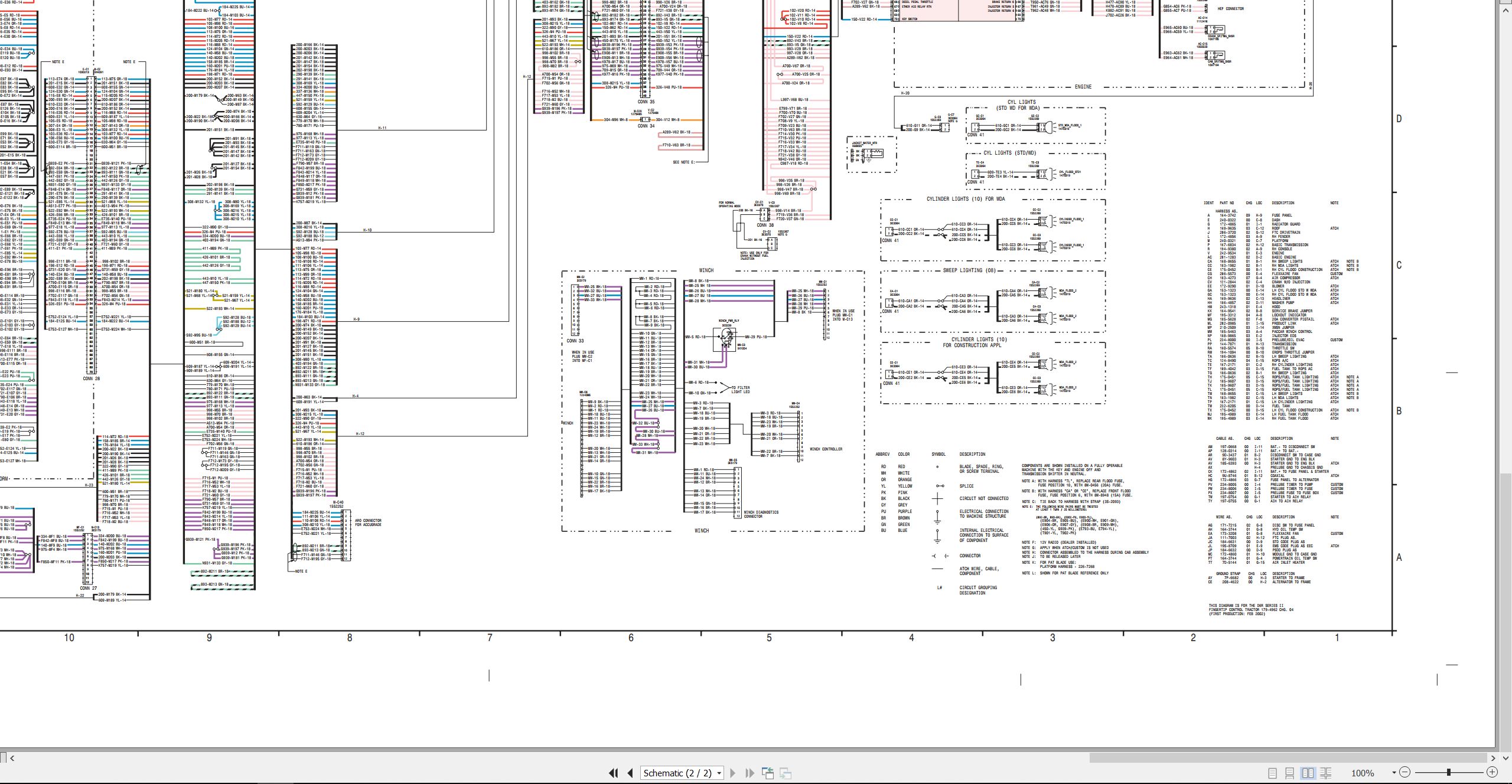Click the FUSE PANEL harness row
The width and height of the screenshot is (1512, 784).
coord(1250,215)
